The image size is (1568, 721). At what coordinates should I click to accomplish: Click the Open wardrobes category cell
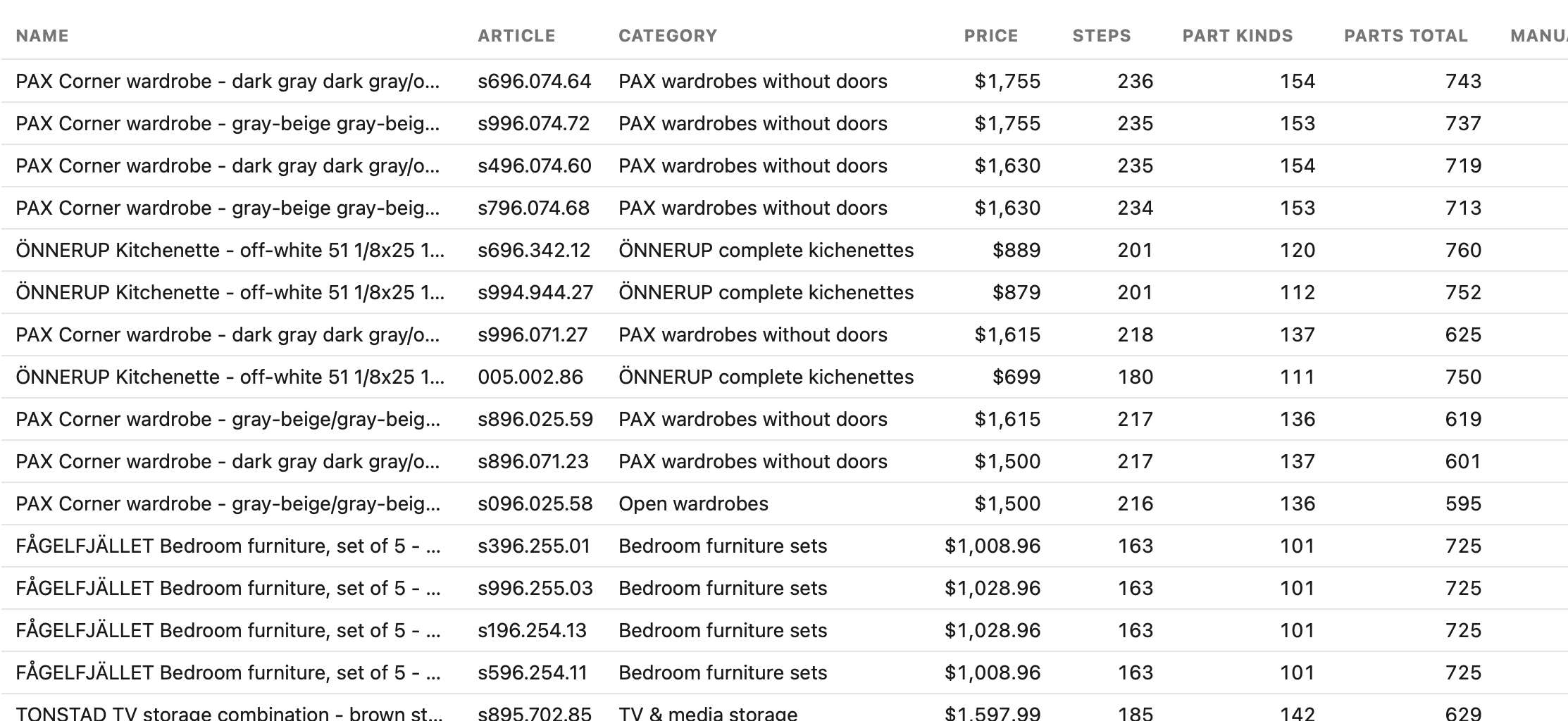693,504
